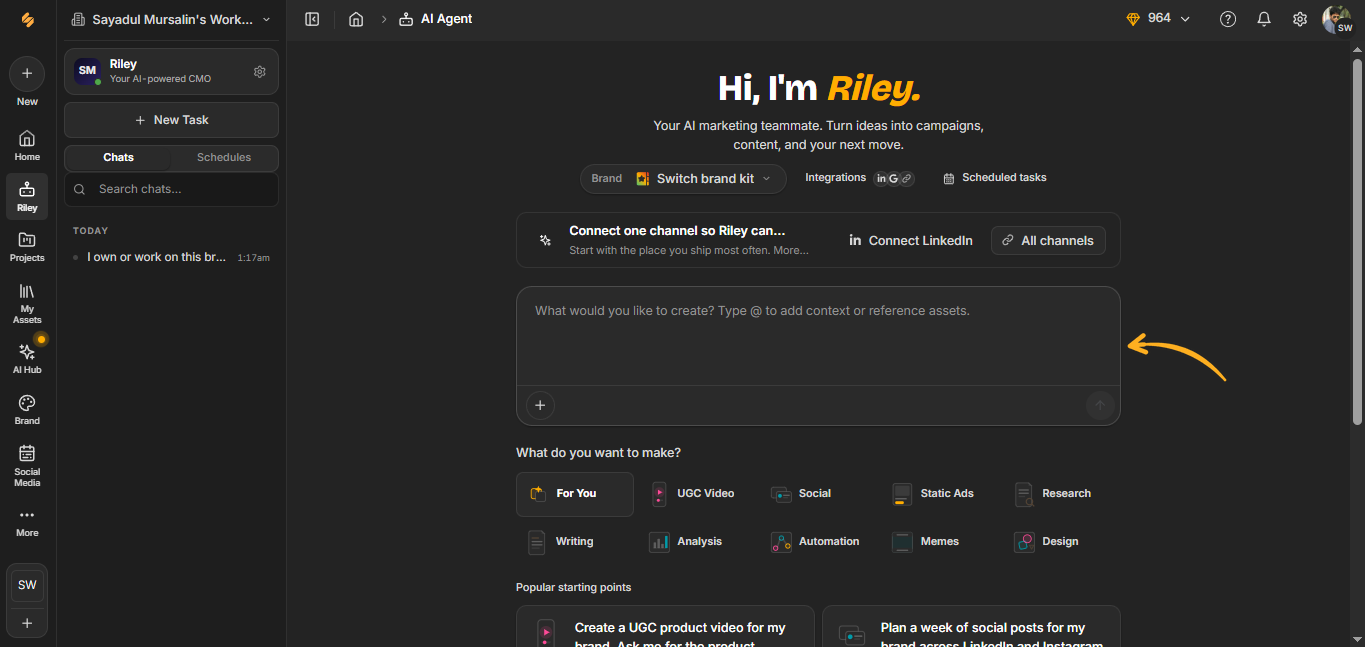
Task: Click the Search chats field
Action: (x=171, y=189)
